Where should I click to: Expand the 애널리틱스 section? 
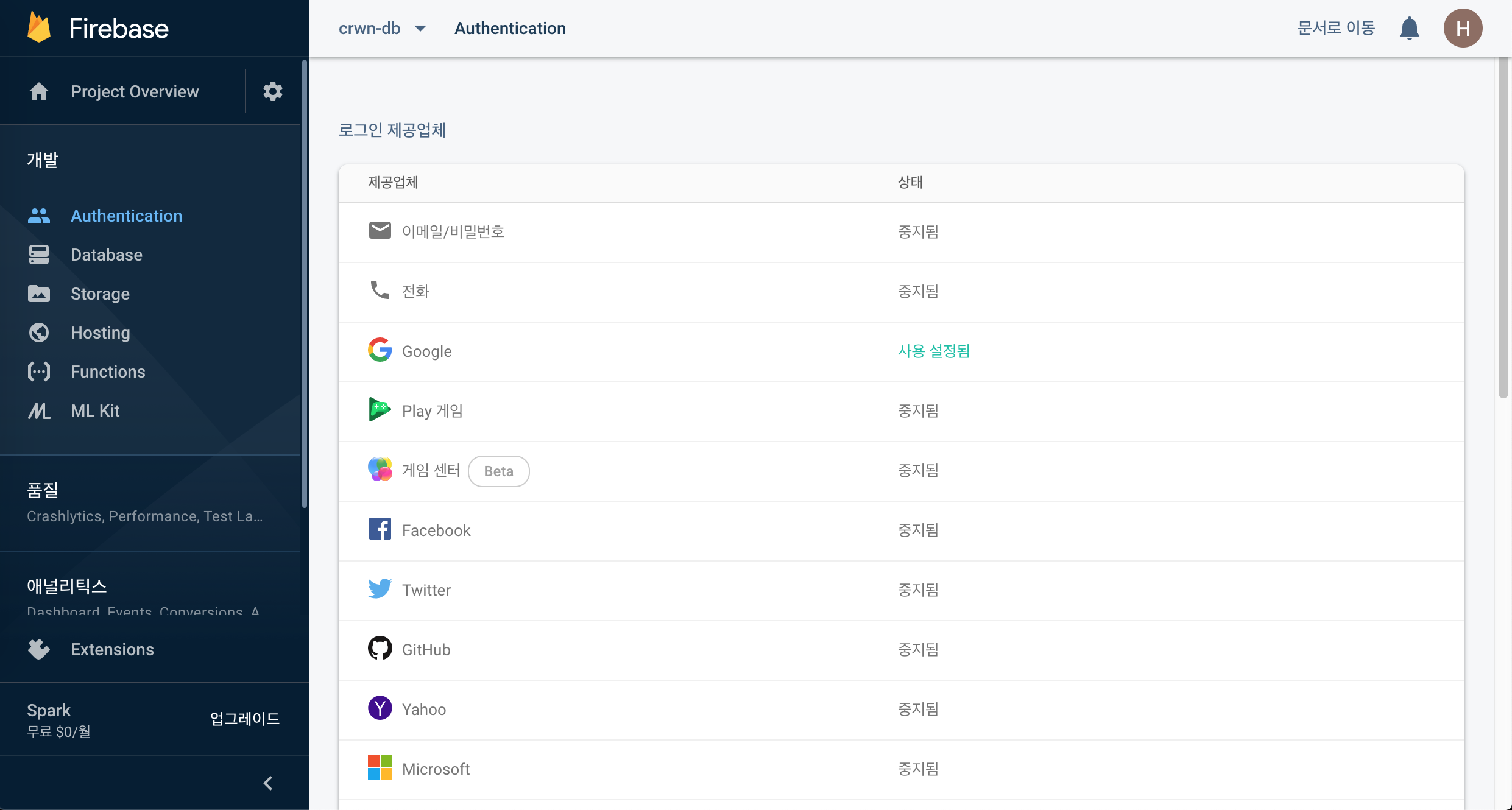(67, 586)
